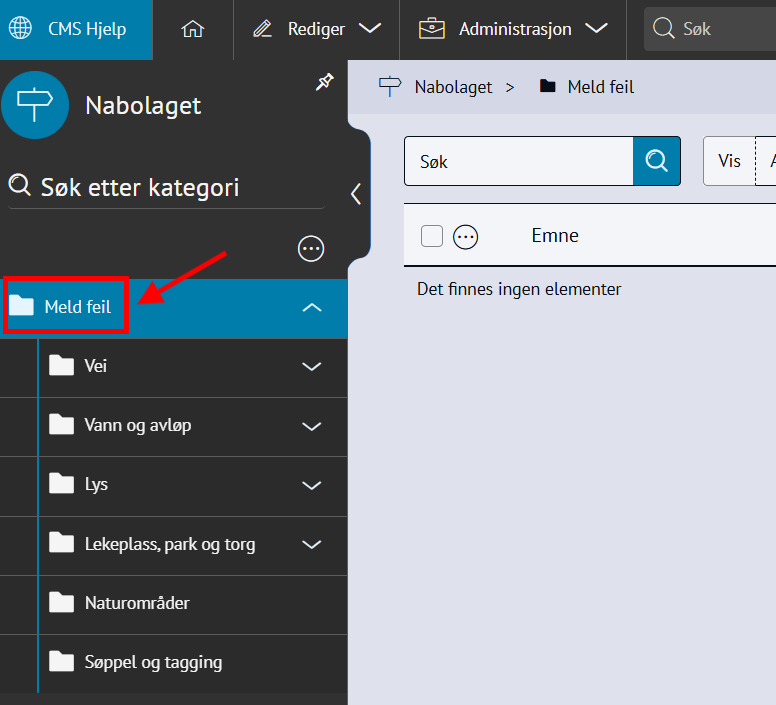Collapse the Meld feil category
The height and width of the screenshot is (705, 776).
(x=312, y=308)
